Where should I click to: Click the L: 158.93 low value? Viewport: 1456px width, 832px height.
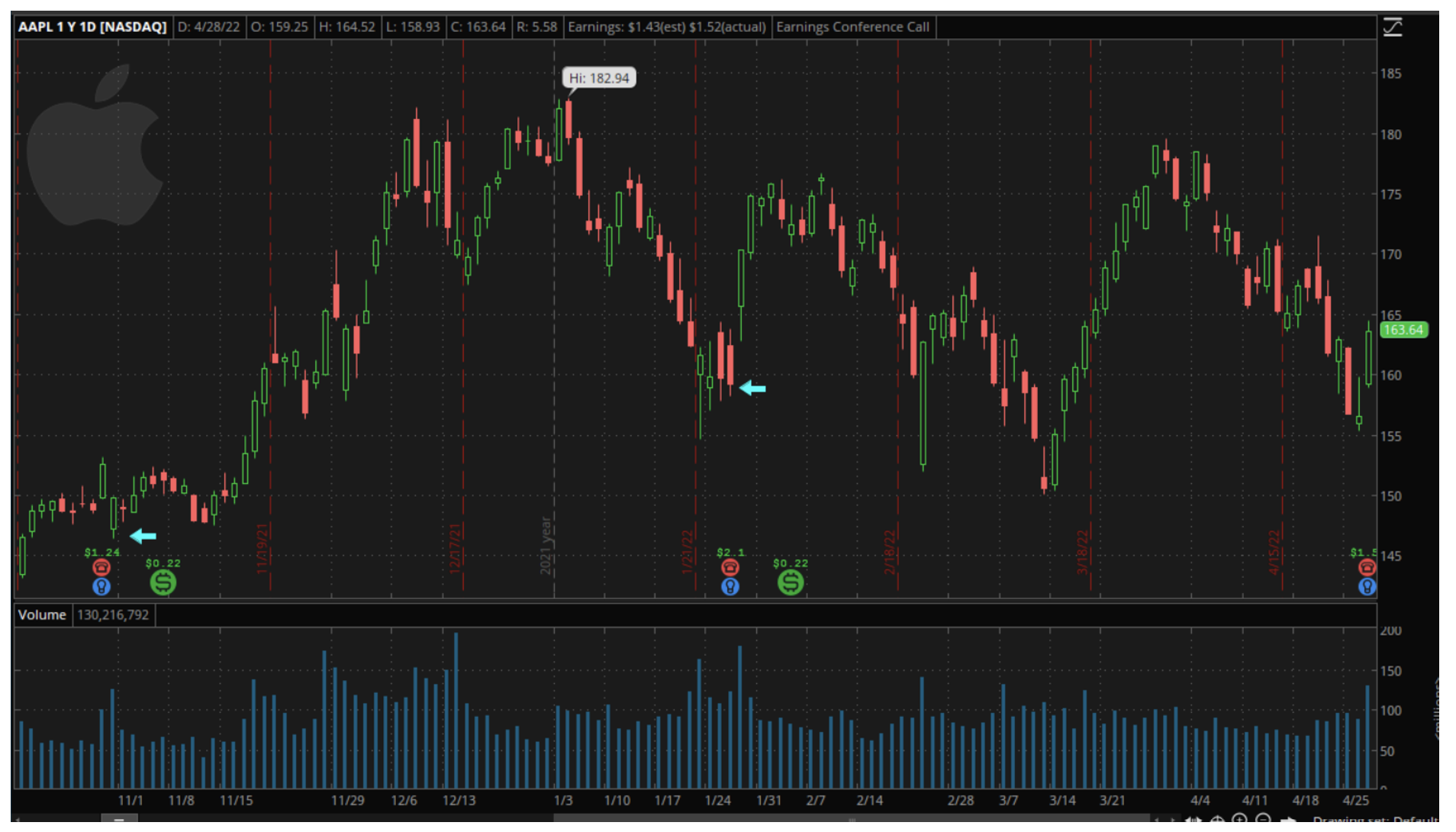pyautogui.click(x=413, y=27)
